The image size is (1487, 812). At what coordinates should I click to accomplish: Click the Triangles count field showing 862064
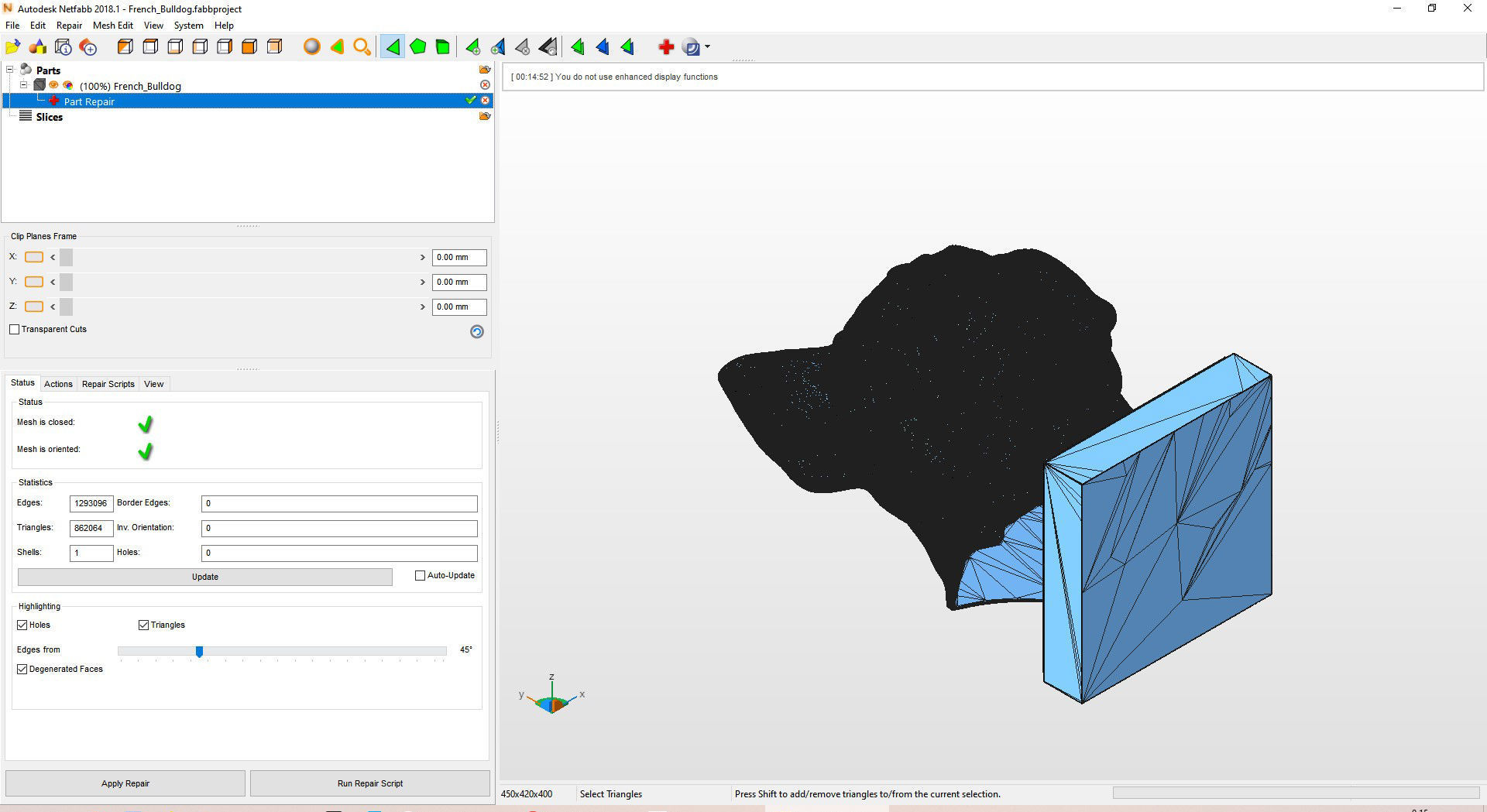point(91,528)
